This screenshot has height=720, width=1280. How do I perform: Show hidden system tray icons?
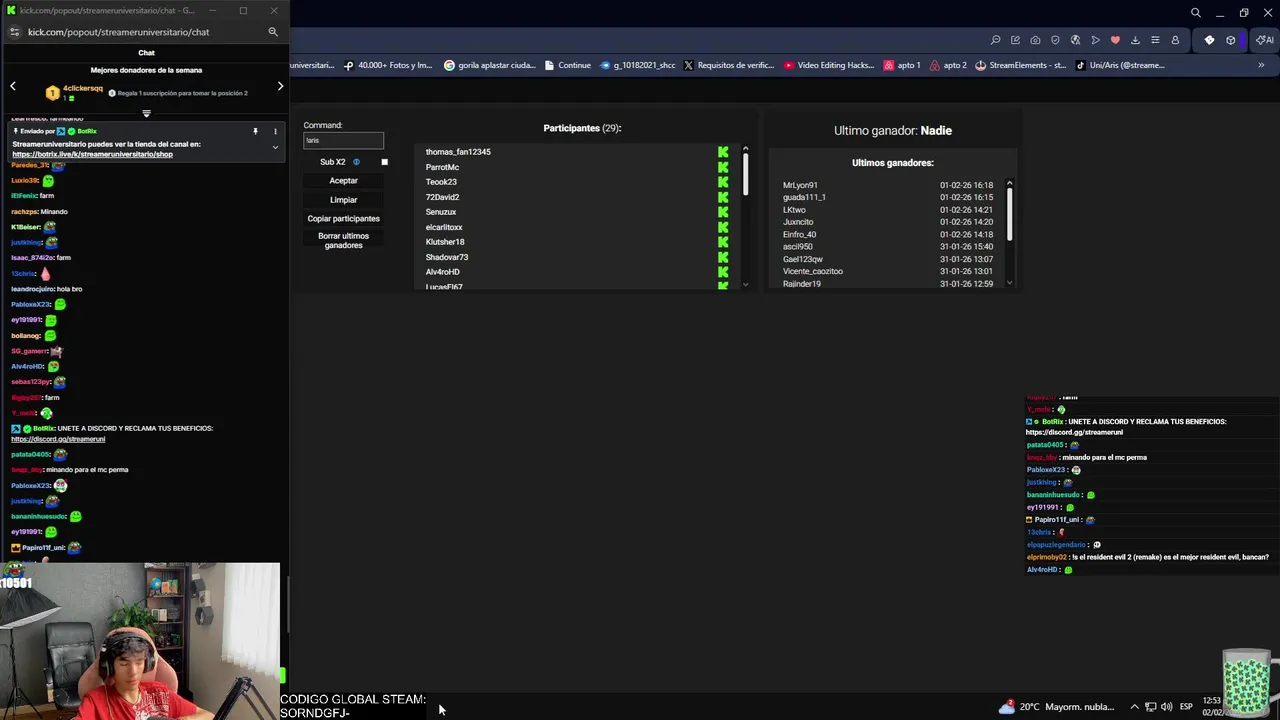(x=1134, y=707)
